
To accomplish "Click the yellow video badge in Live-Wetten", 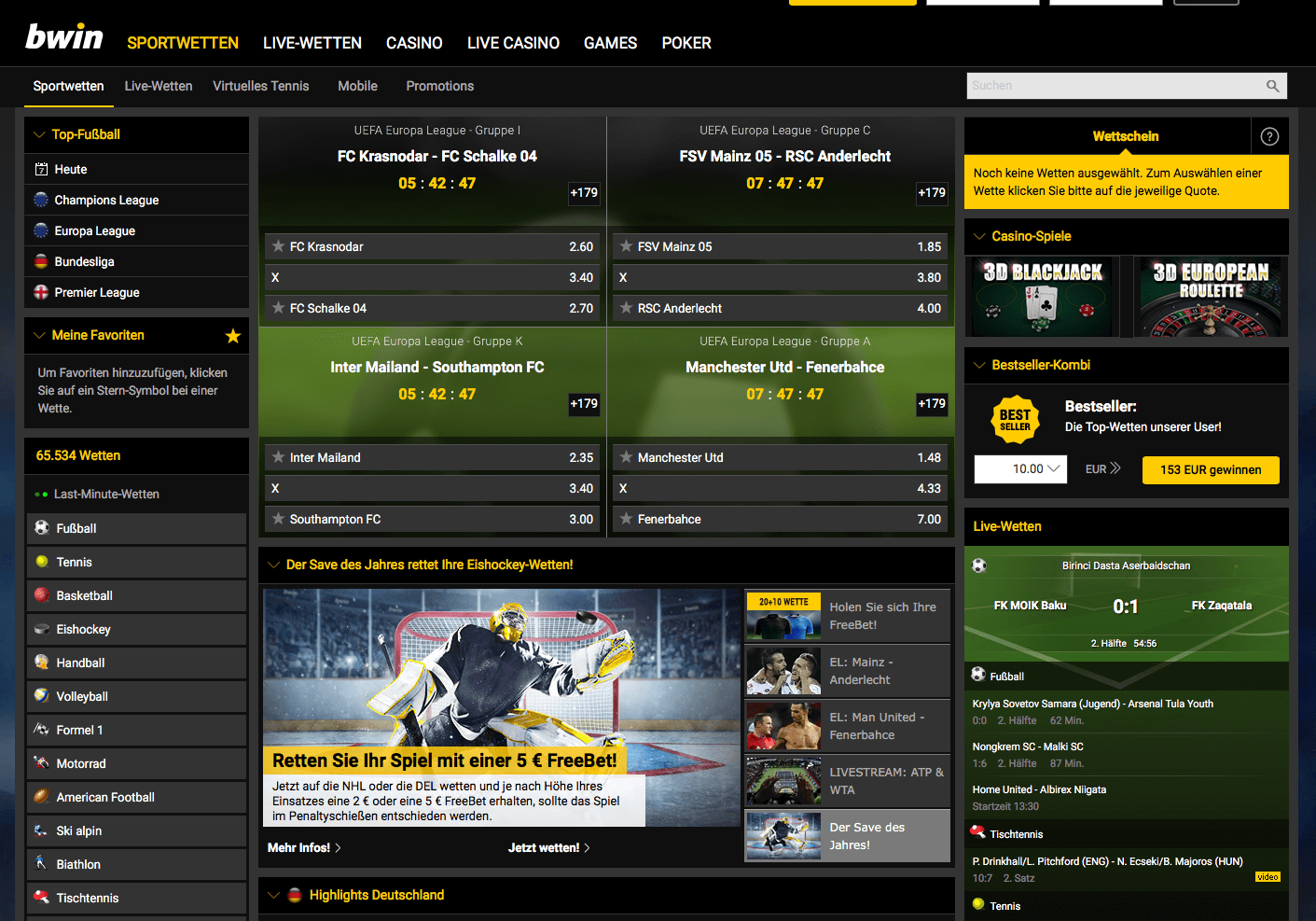I will pos(1268,877).
